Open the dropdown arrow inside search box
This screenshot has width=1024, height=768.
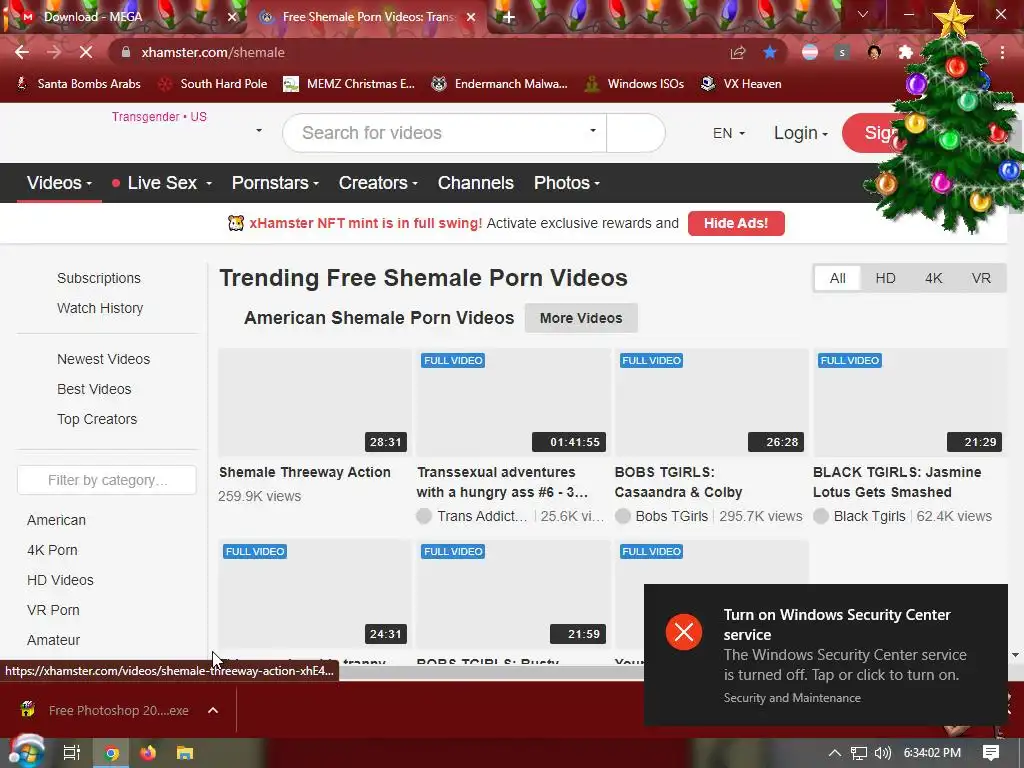click(x=592, y=131)
